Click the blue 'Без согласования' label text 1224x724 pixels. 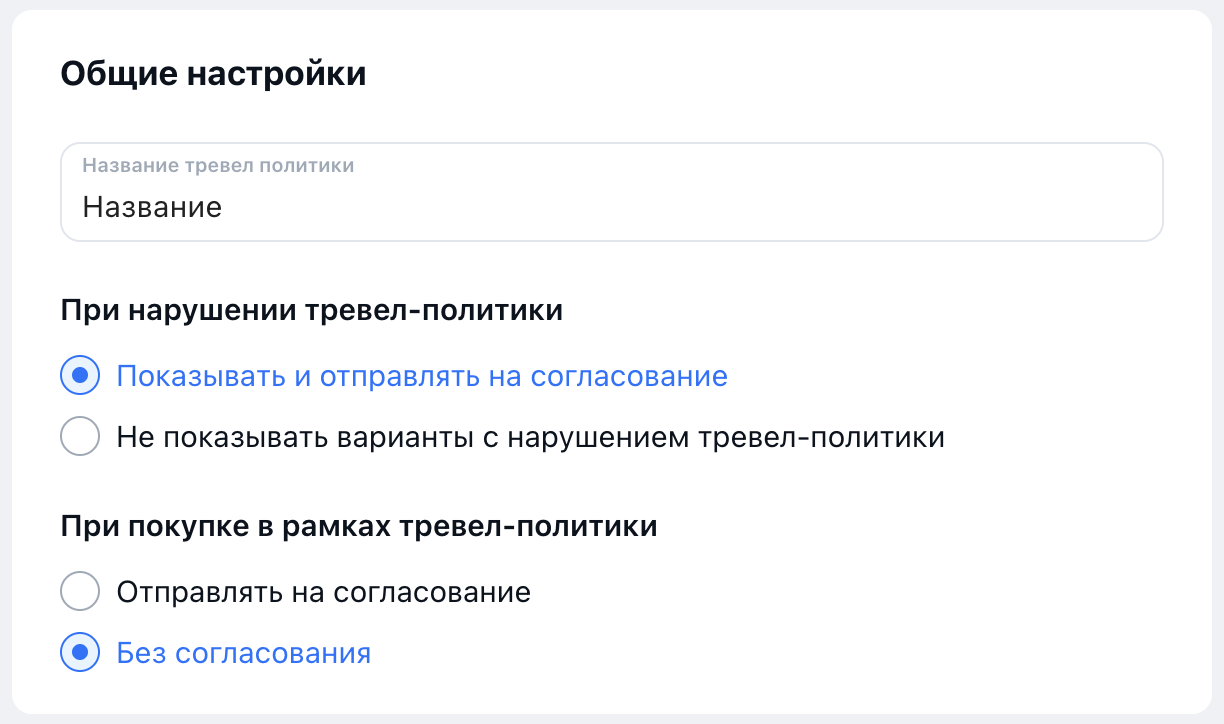(x=244, y=654)
